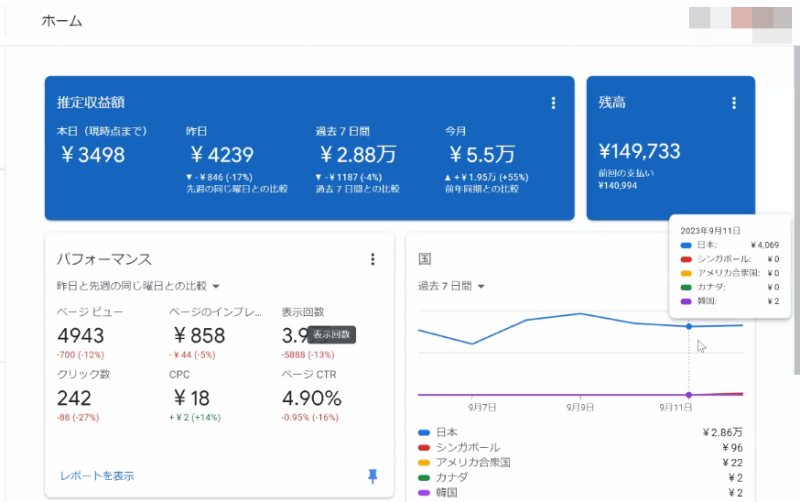This screenshot has width=800, height=502.
Task: Open レポートを表示 link
Action: 97,476
